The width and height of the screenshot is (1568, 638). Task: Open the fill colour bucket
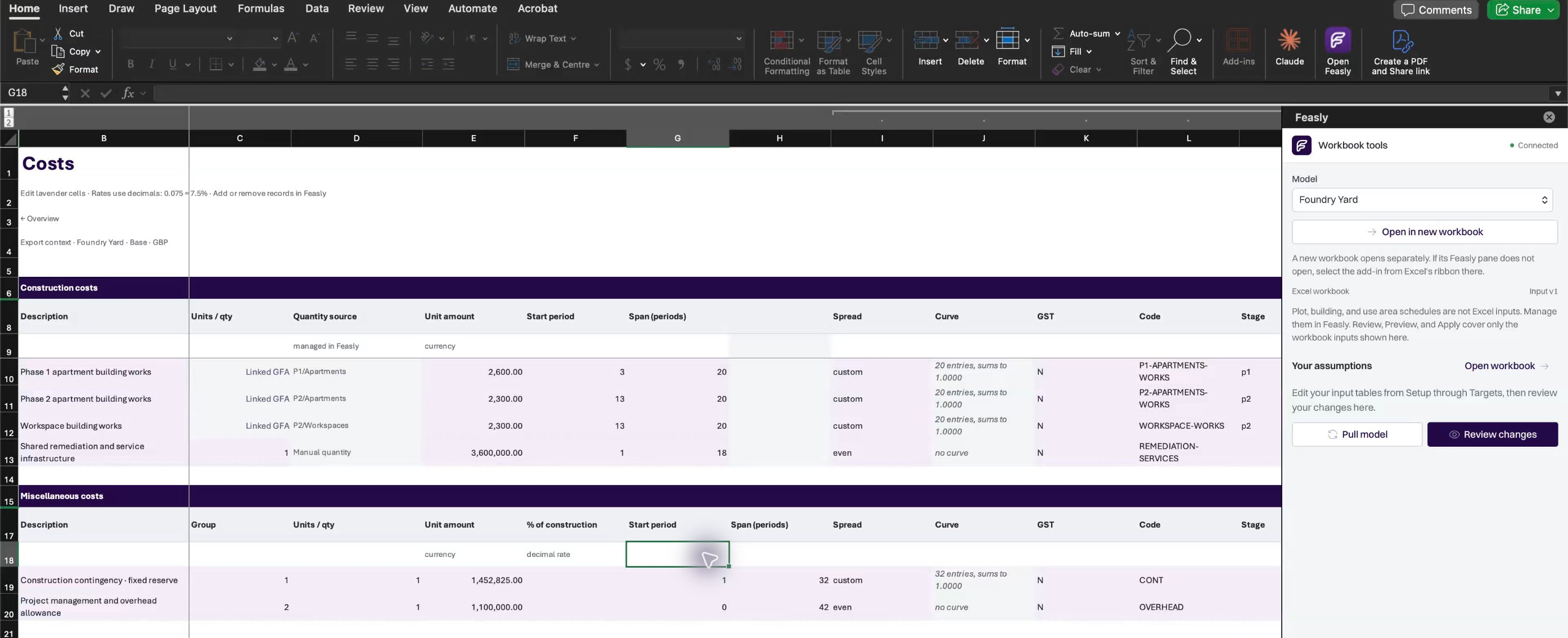260,64
